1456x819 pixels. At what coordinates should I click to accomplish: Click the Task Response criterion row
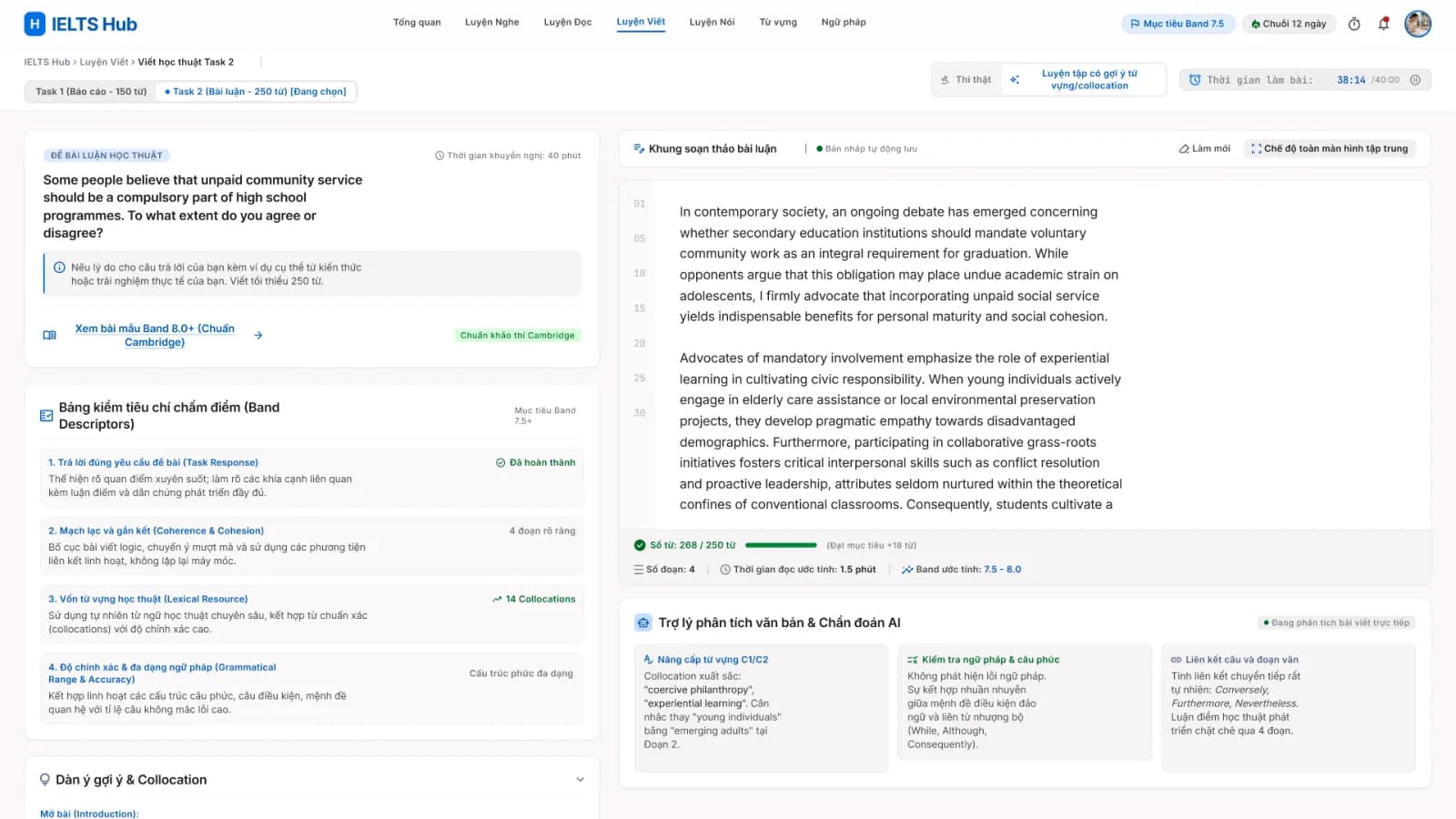pos(311,478)
